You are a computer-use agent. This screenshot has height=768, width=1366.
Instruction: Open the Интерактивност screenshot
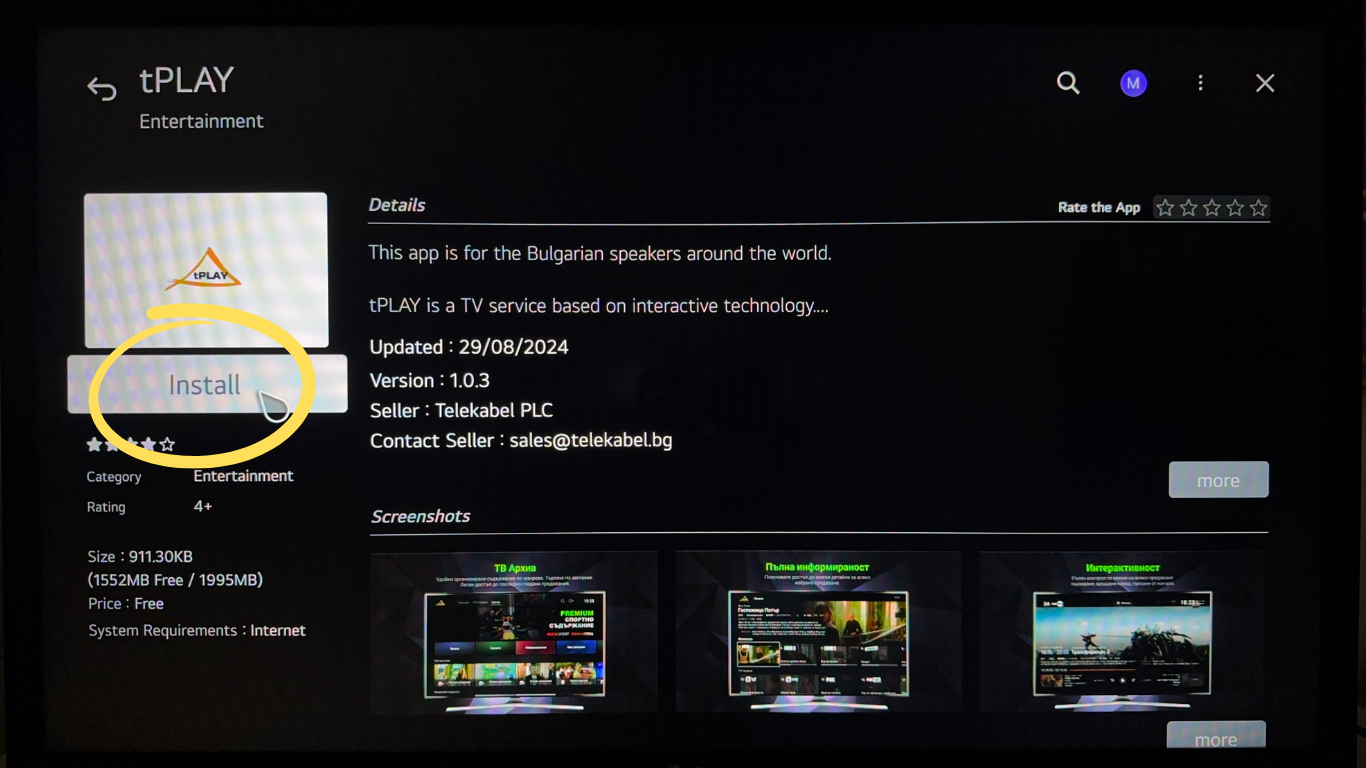(1121, 632)
